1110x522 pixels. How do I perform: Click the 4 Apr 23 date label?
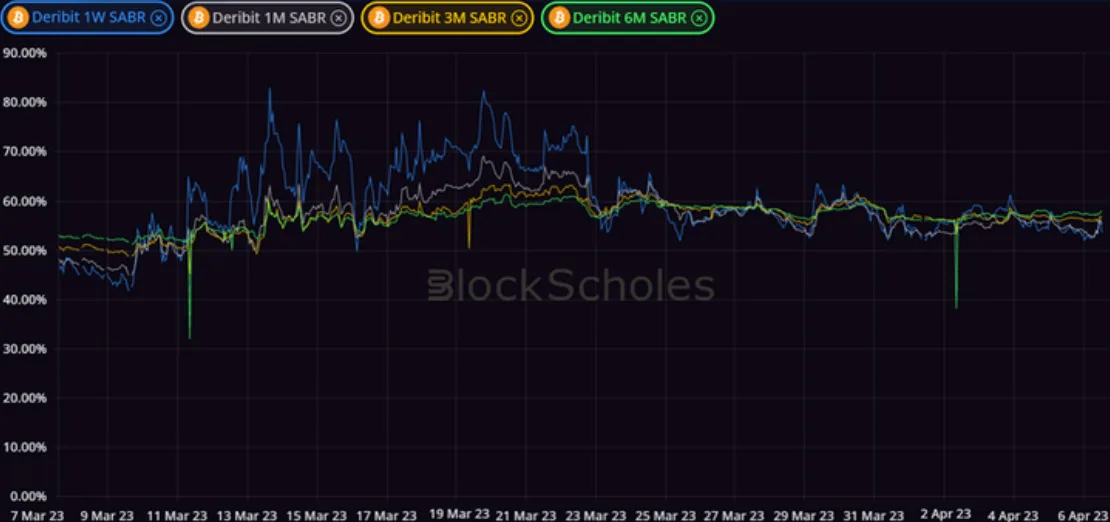[1013, 515]
